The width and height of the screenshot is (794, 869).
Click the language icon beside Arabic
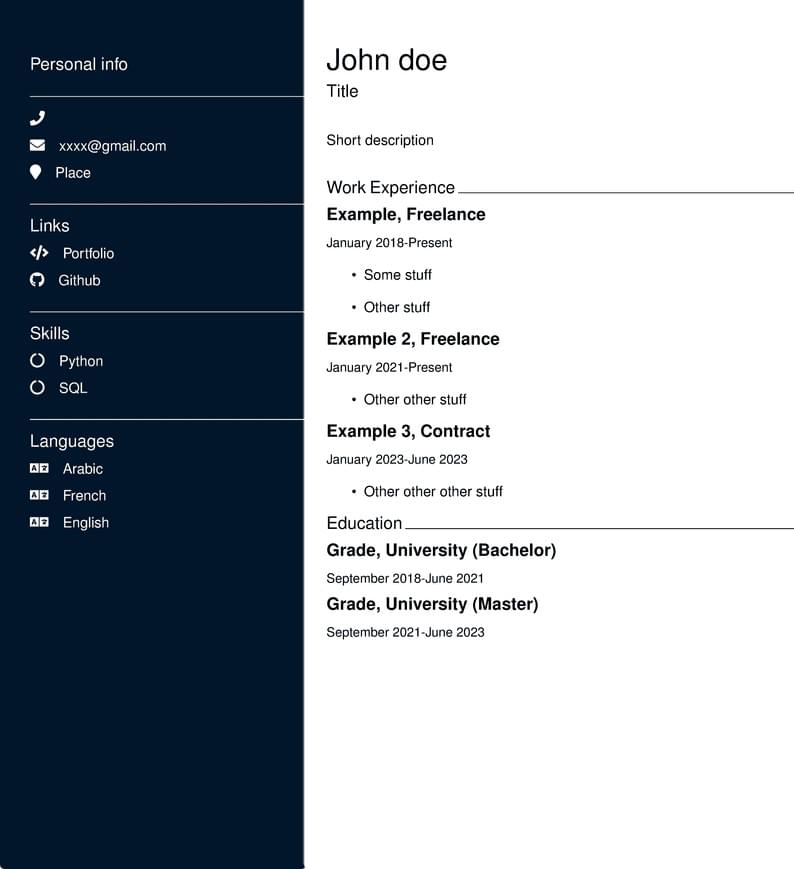pyautogui.click(x=39, y=468)
